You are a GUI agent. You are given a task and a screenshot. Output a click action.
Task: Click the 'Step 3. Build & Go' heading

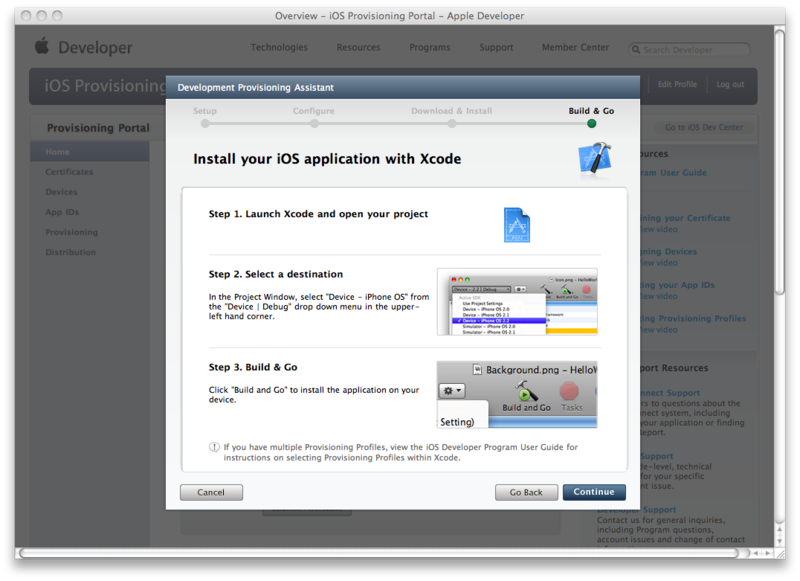(x=253, y=367)
